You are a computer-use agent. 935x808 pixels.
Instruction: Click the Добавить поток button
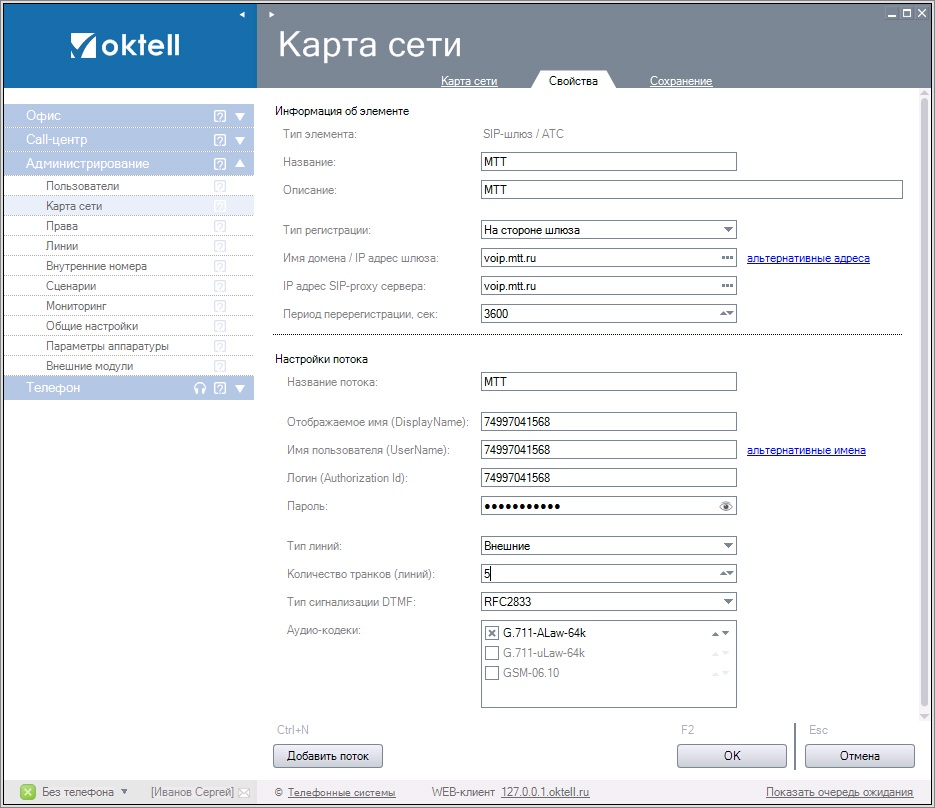pyautogui.click(x=328, y=756)
